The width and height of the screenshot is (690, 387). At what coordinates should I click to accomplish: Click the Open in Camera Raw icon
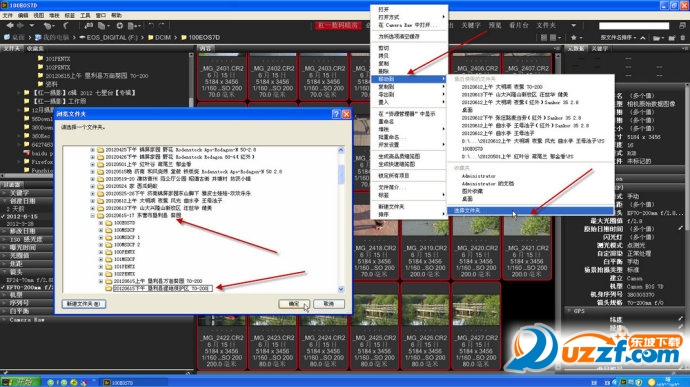[x=120, y=26]
